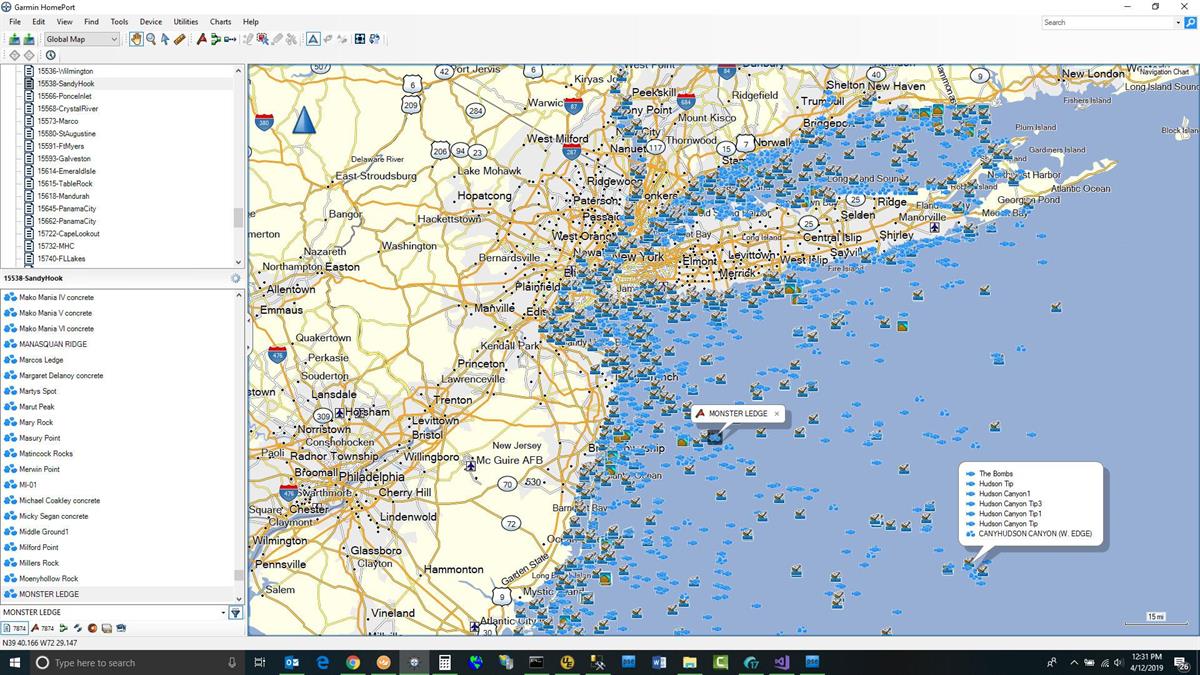Toggle the triangle north-up map icon
1200x675 pixels.
[313, 39]
